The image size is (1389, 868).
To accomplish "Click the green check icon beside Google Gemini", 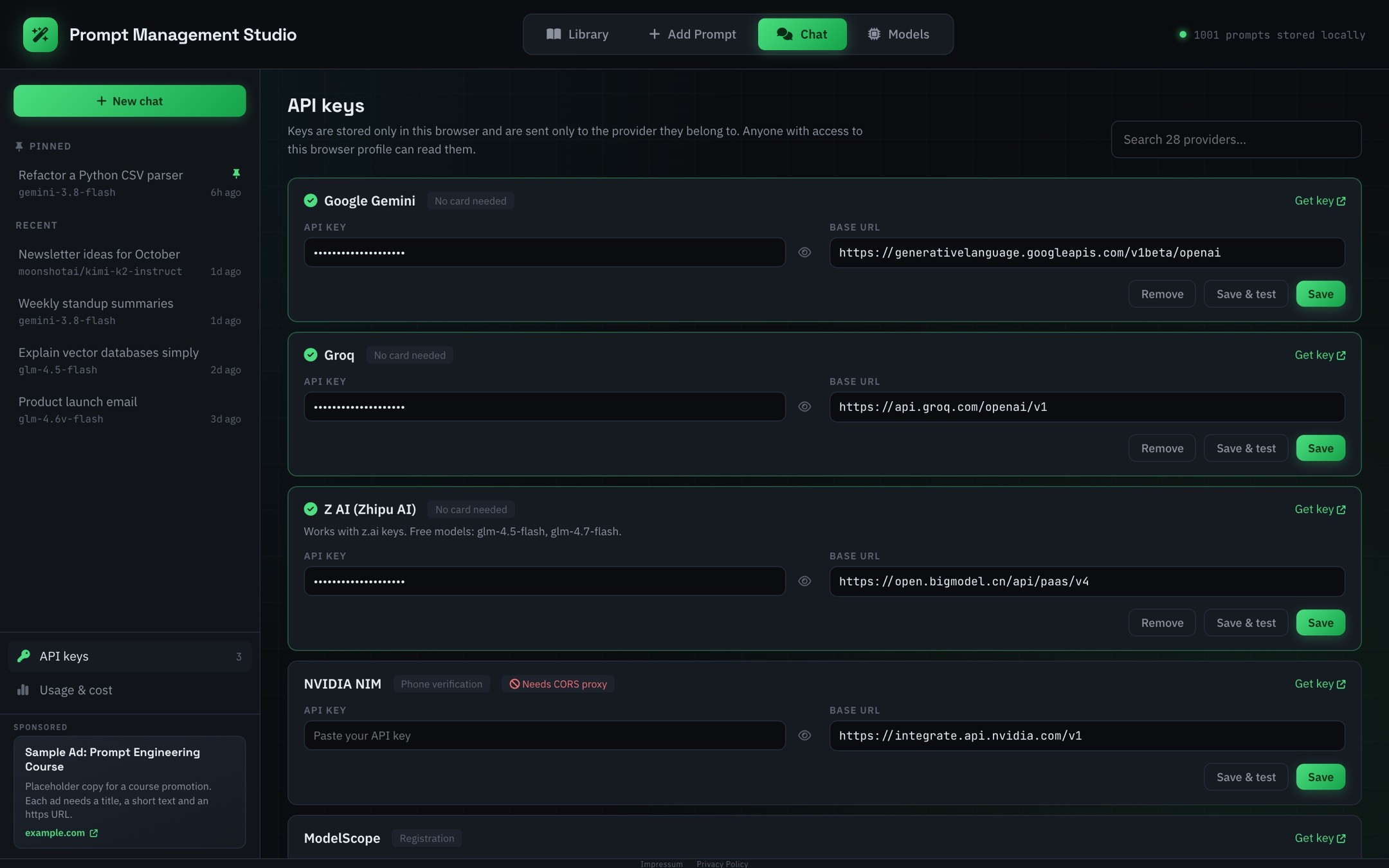I will pyautogui.click(x=311, y=201).
